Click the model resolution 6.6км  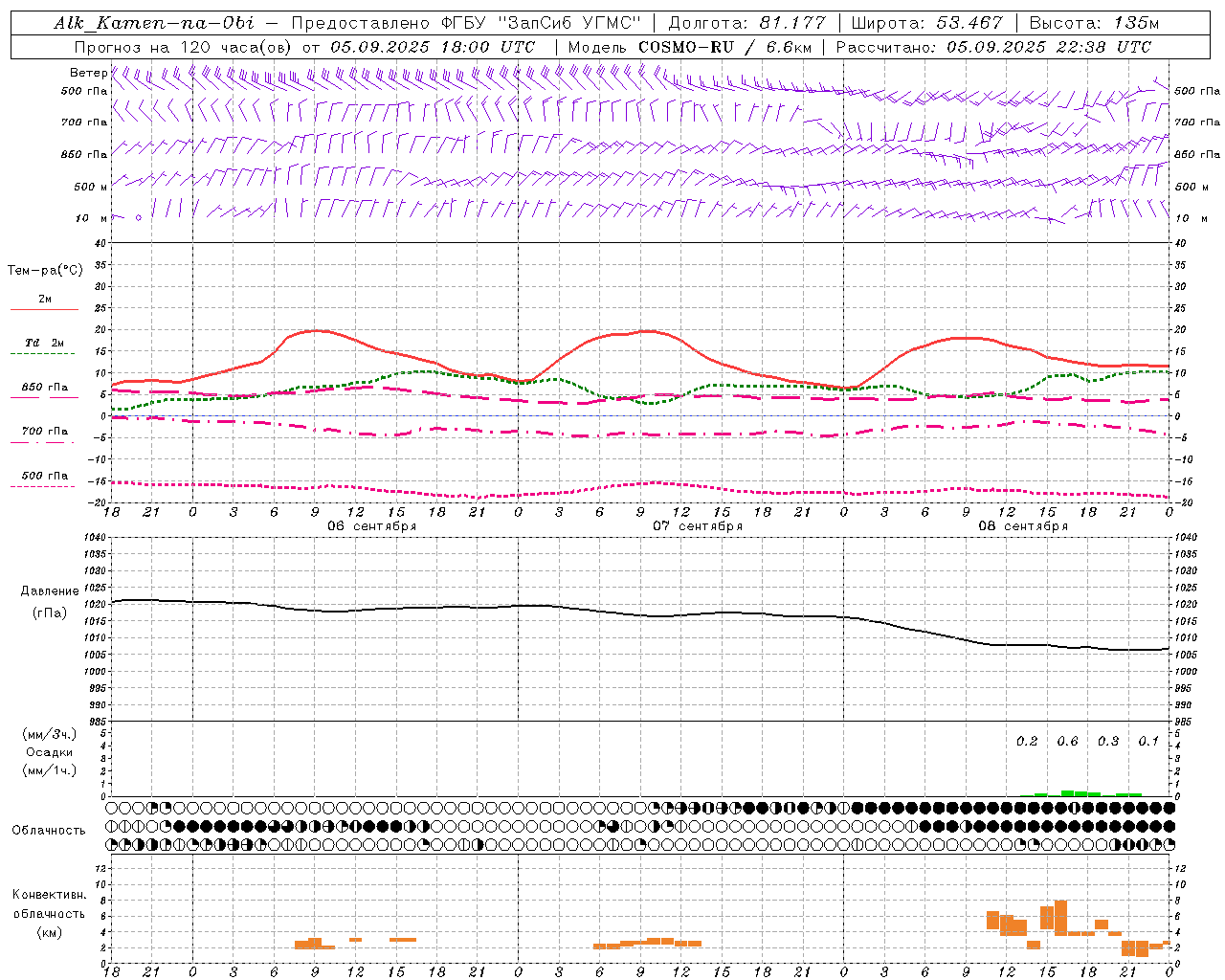pos(790,47)
